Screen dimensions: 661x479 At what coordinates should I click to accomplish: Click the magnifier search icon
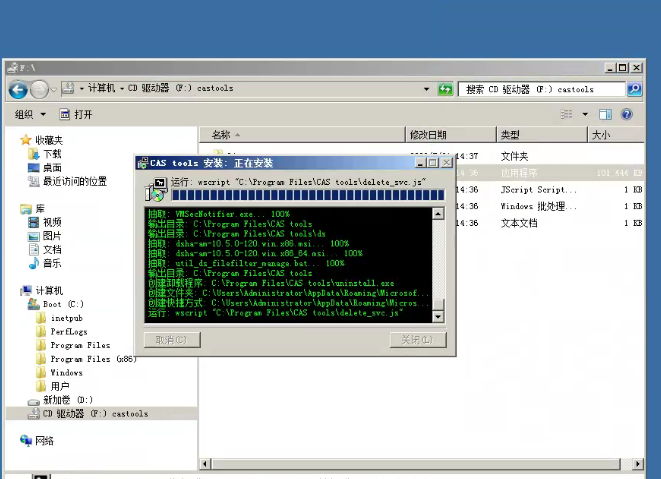pyautogui.click(x=634, y=89)
